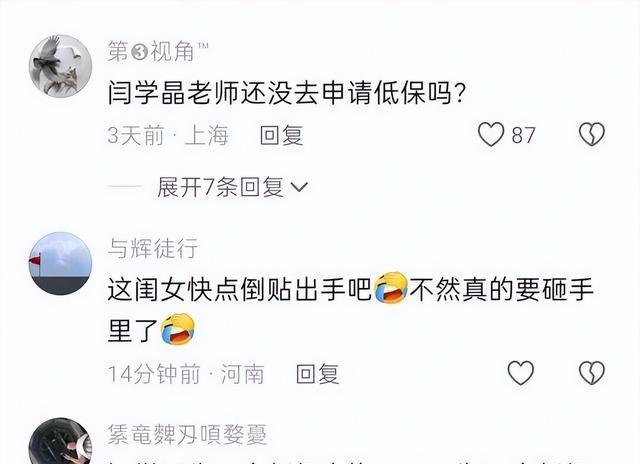Click the 3天前 · 上海 timestamp
Image resolution: width=640 pixels, height=464 pixels.
(x=168, y=135)
